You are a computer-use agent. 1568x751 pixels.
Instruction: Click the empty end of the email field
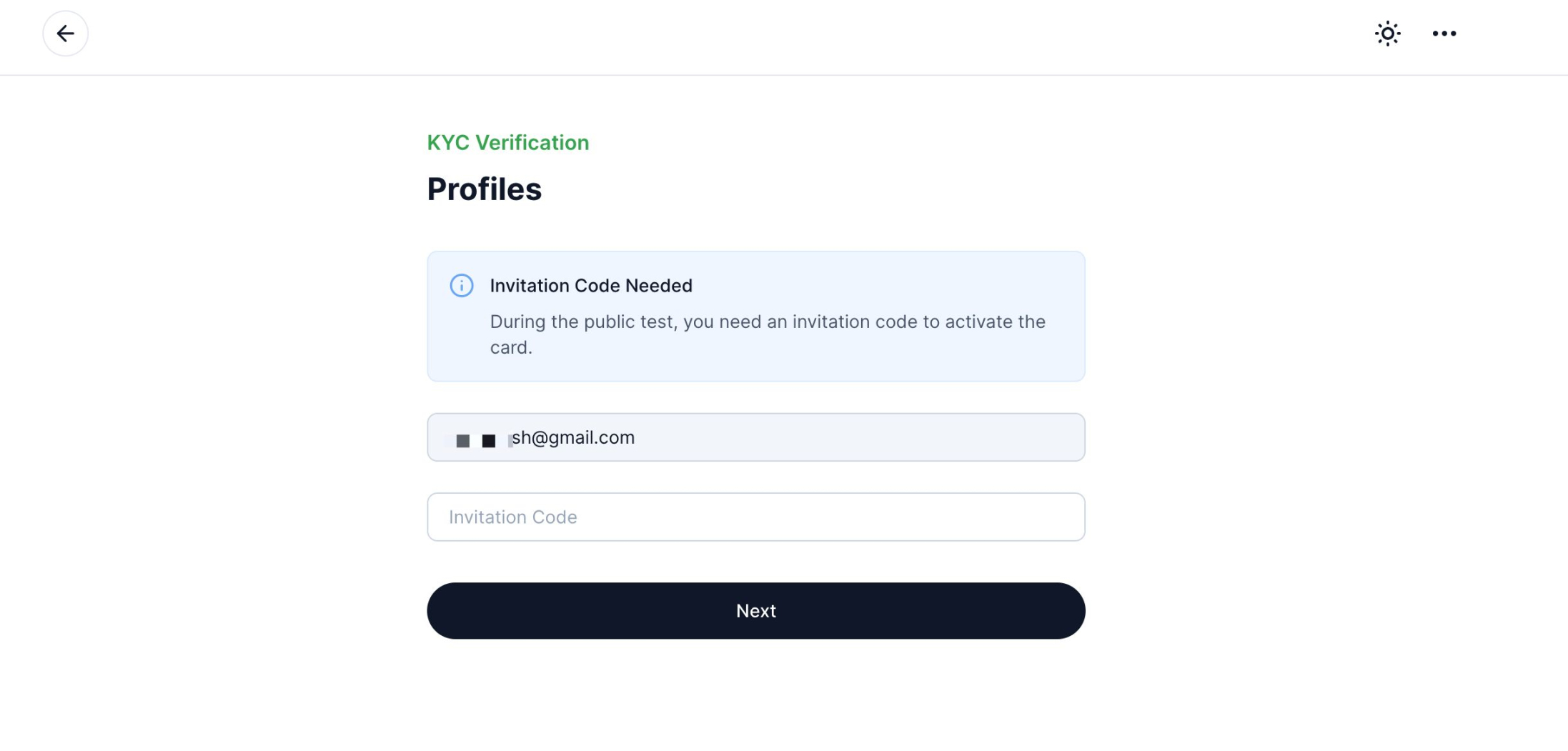929,437
